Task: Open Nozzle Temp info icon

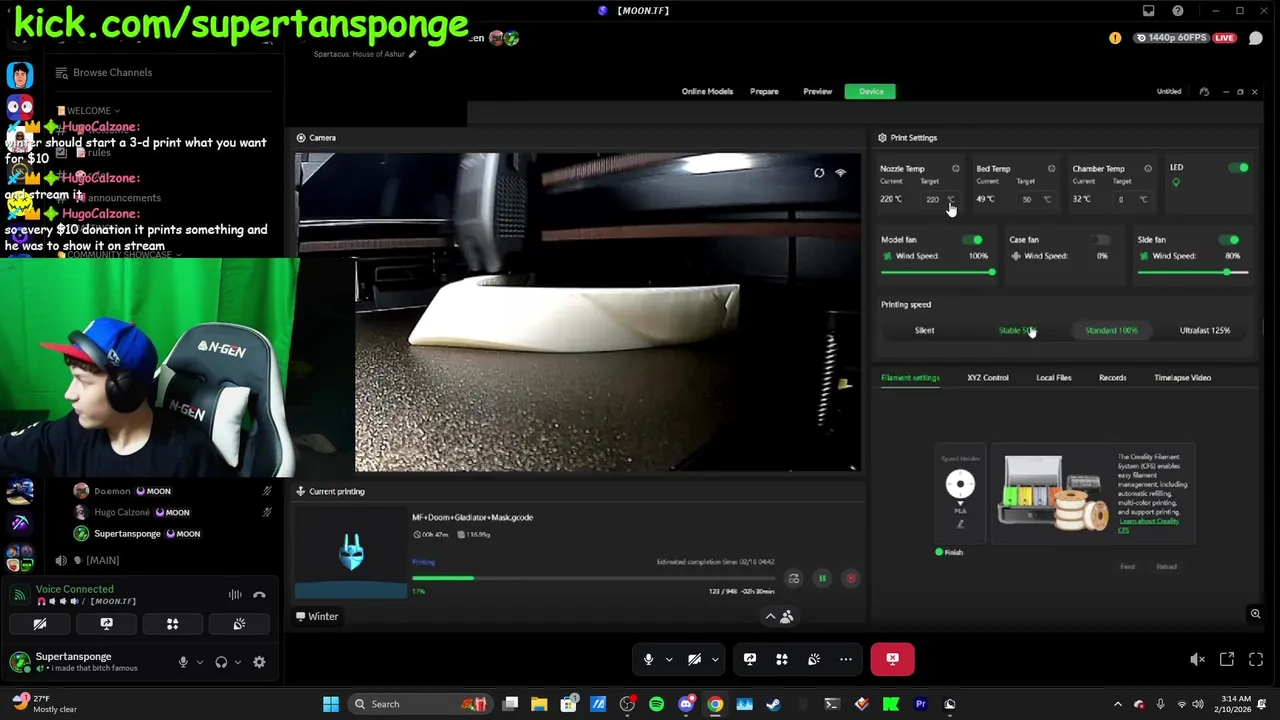Action: [955, 169]
